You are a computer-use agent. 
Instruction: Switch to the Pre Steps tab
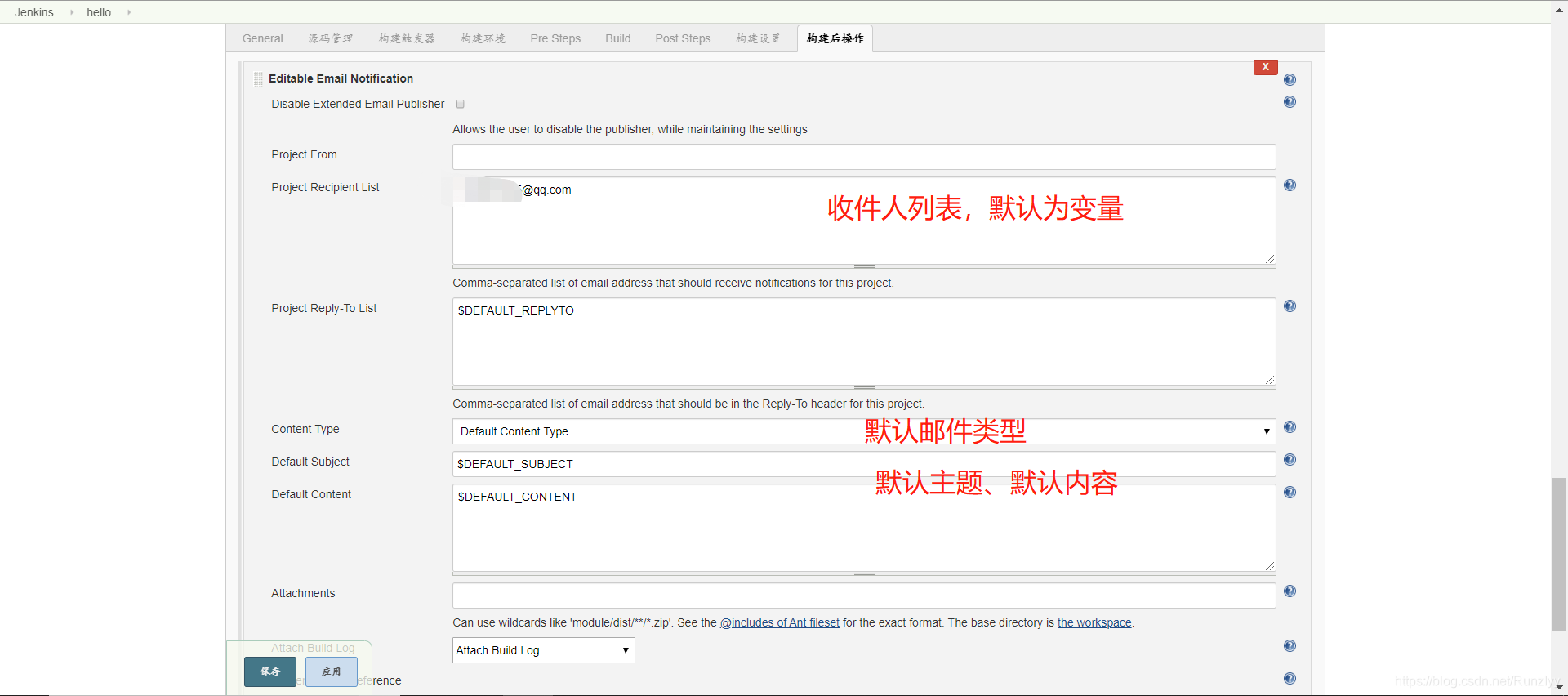[555, 38]
